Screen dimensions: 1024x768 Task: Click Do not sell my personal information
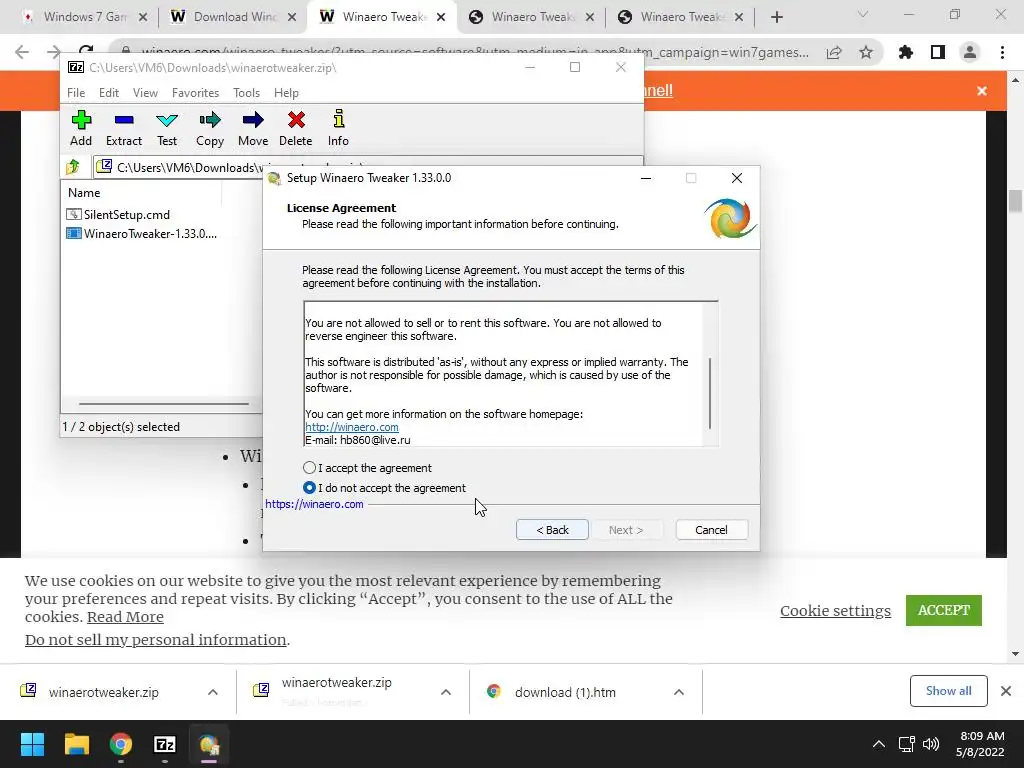(x=155, y=640)
